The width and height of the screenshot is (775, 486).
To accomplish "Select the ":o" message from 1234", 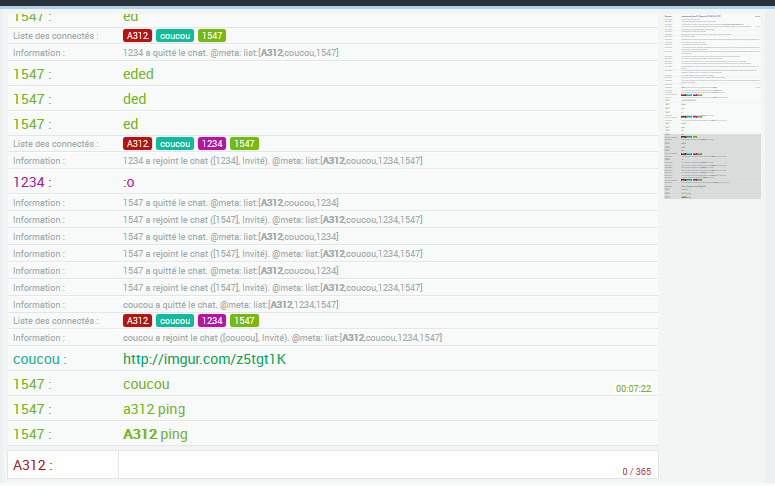I will click(129, 182).
